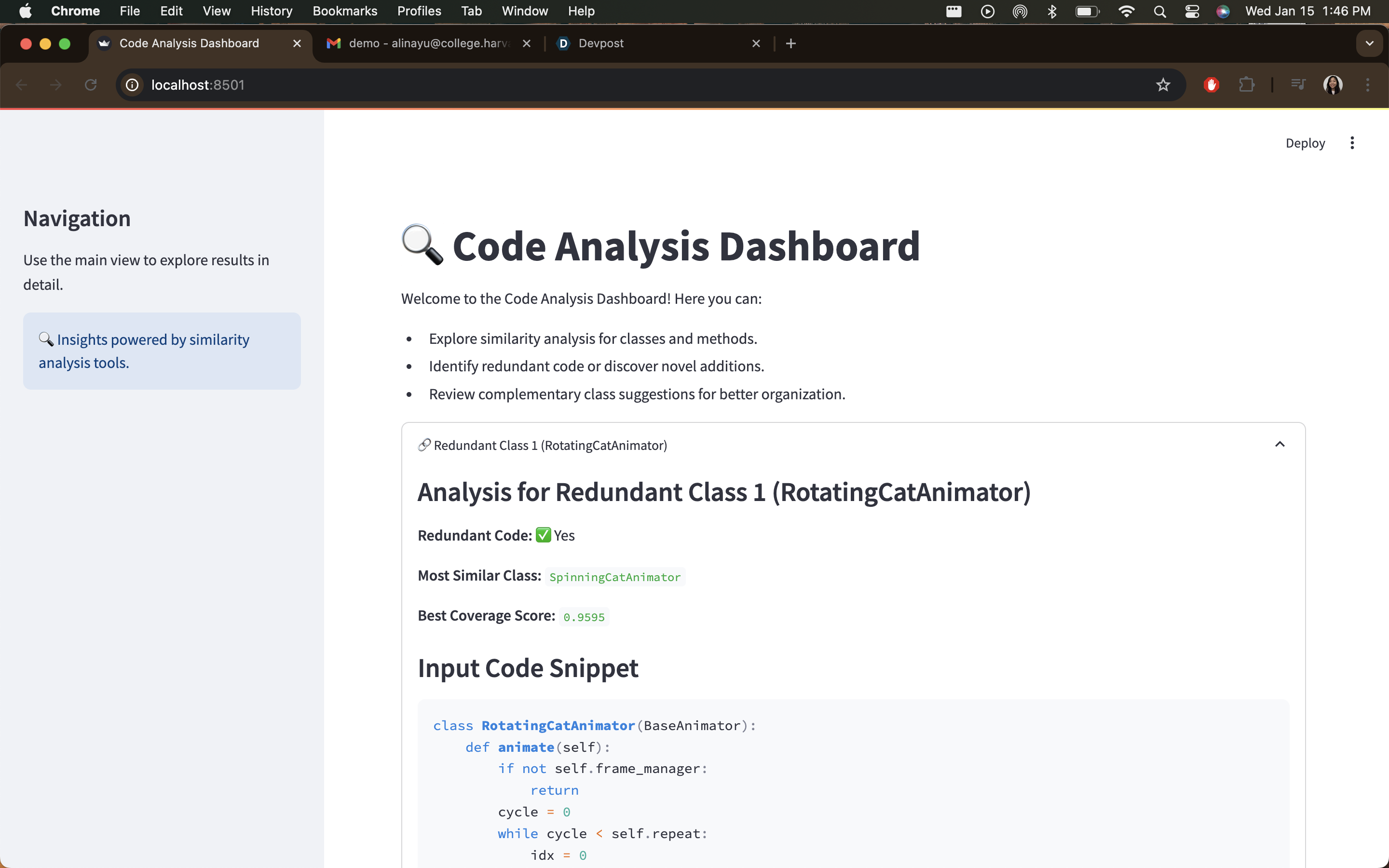Click the Deploy button
The width and height of the screenshot is (1389, 868).
(1305, 144)
